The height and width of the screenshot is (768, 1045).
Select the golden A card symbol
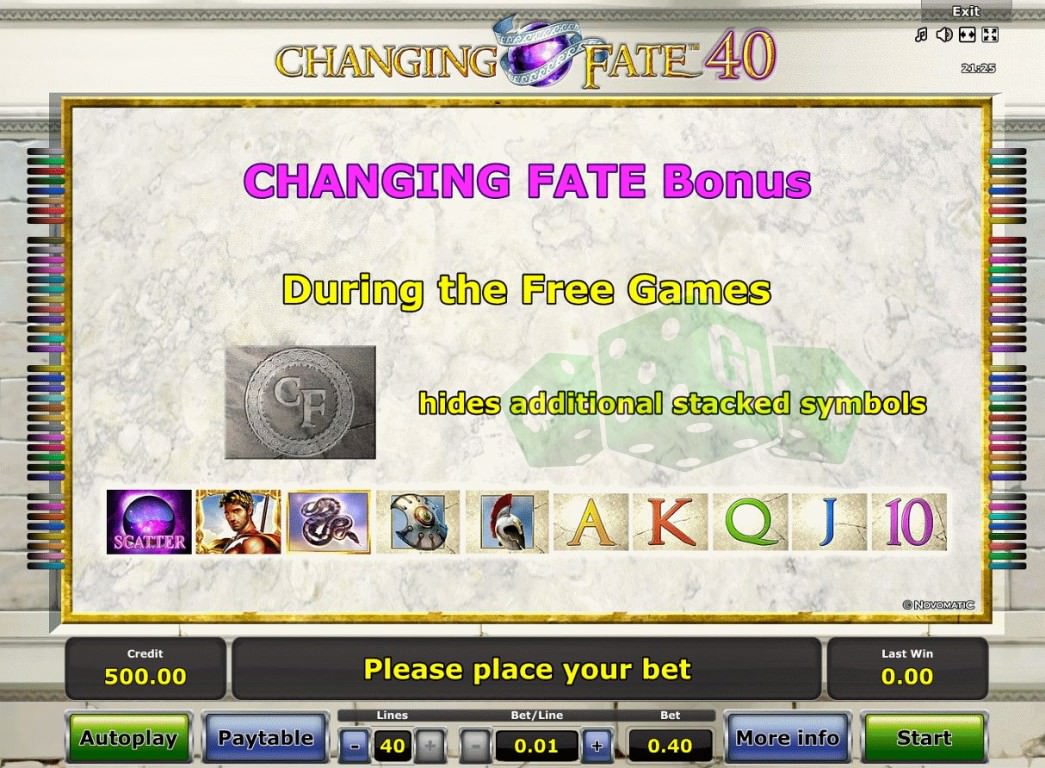coord(590,522)
